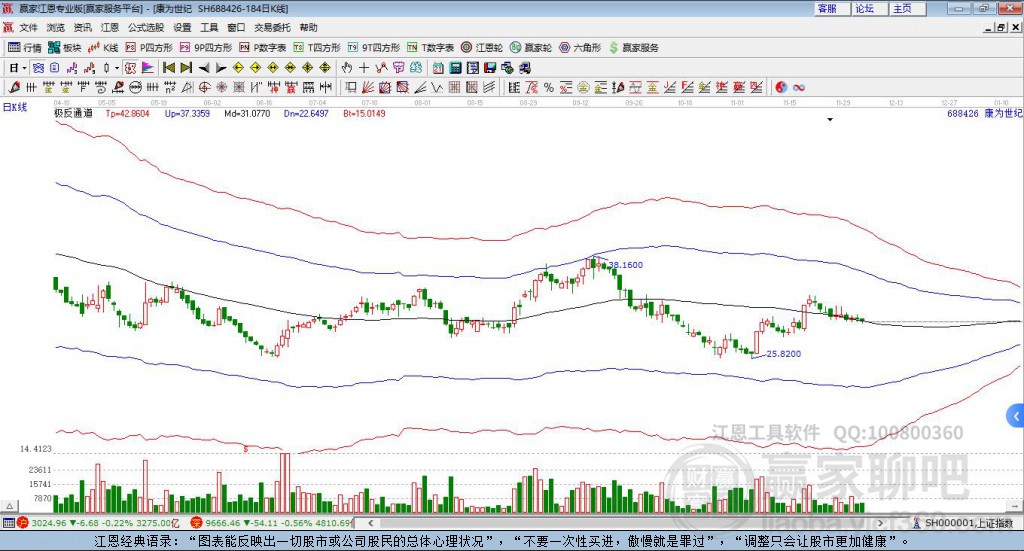Select the crosshair cursor tool
Image resolution: width=1024 pixels, height=551 pixels.
[x=364, y=68]
